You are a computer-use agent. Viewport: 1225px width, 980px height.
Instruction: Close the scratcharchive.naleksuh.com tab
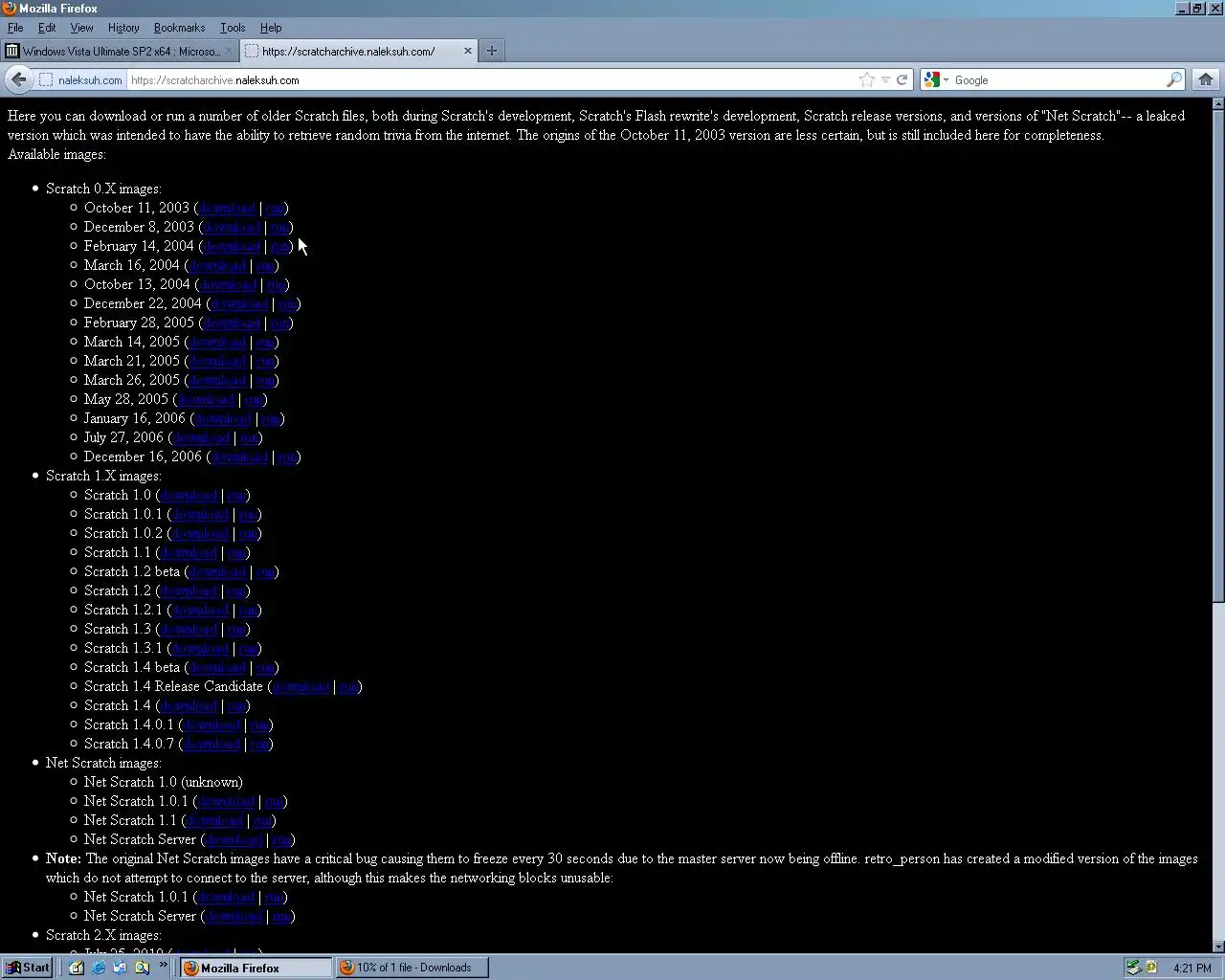pos(468,51)
